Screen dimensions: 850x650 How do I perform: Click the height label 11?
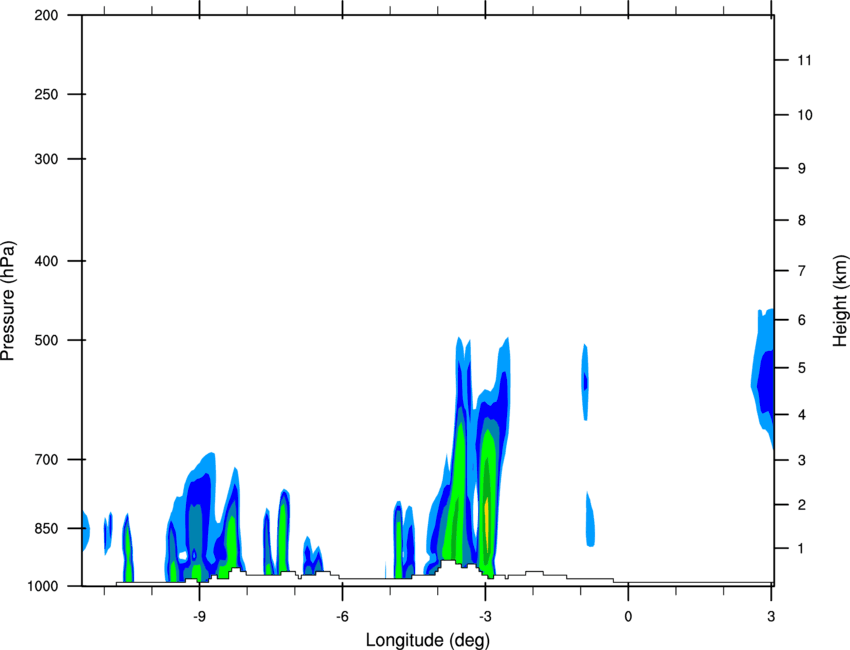tap(804, 60)
